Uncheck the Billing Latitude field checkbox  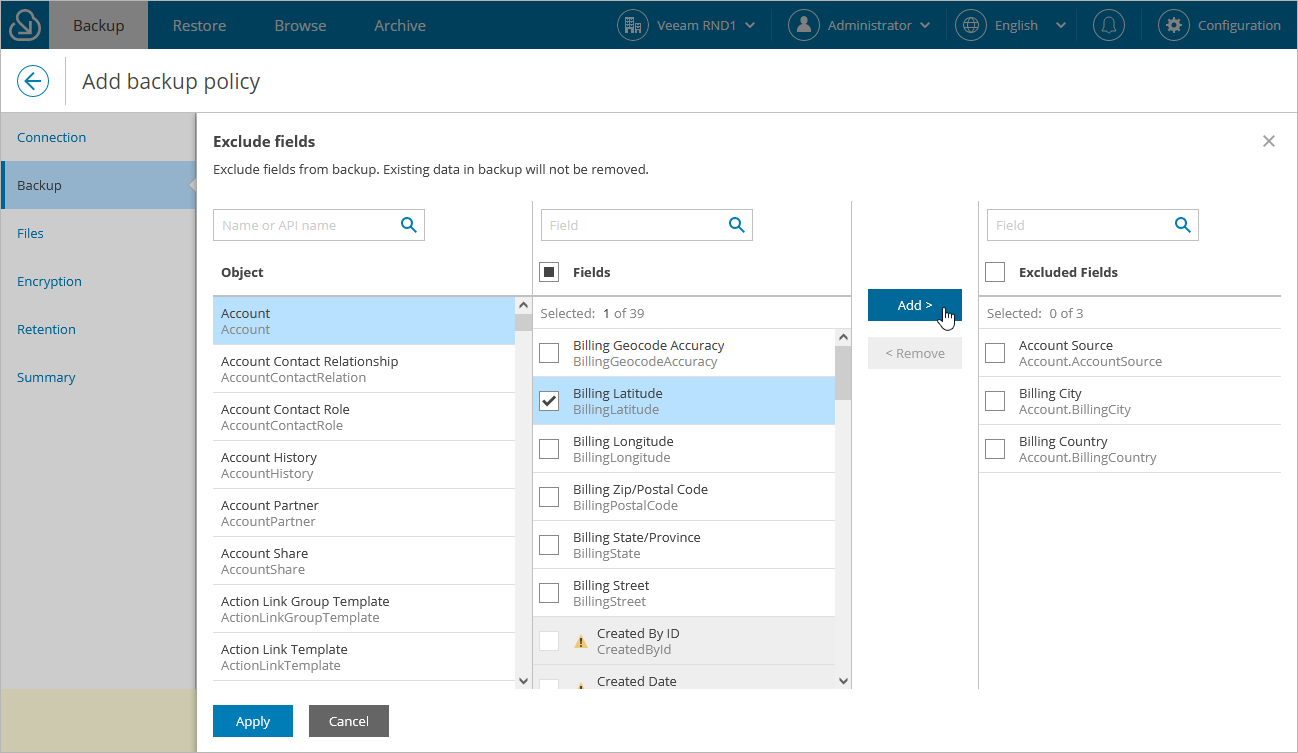click(x=548, y=400)
